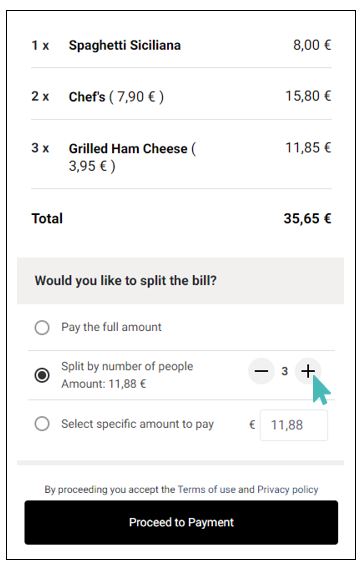Click the specific amount input field
The height and width of the screenshot is (573, 363).
(294, 425)
